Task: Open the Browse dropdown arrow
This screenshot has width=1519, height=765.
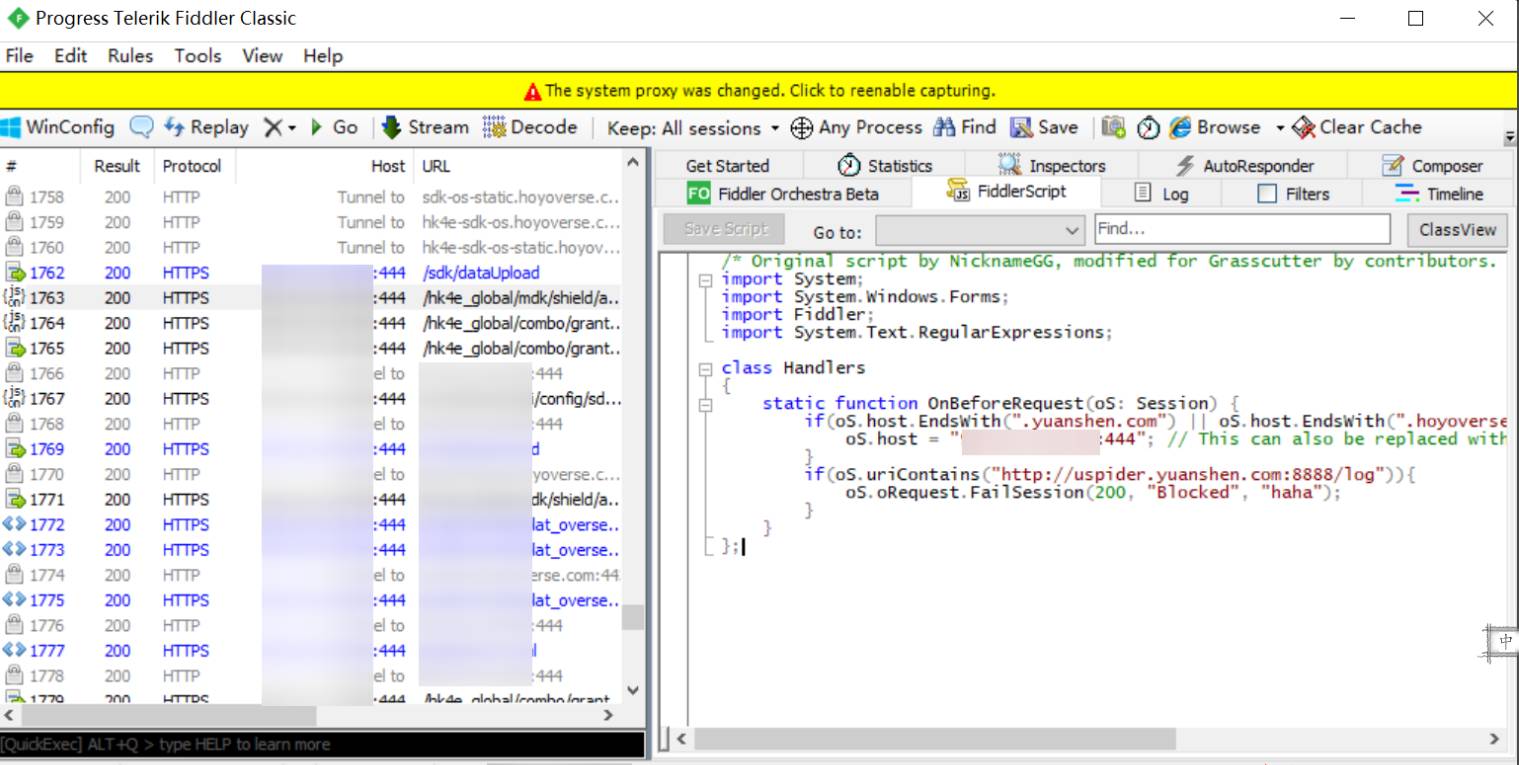Action: (x=1279, y=128)
